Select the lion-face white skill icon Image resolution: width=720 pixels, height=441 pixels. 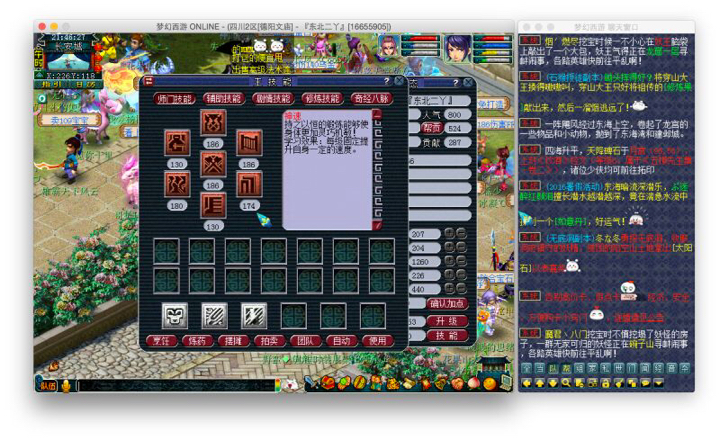click(x=175, y=316)
